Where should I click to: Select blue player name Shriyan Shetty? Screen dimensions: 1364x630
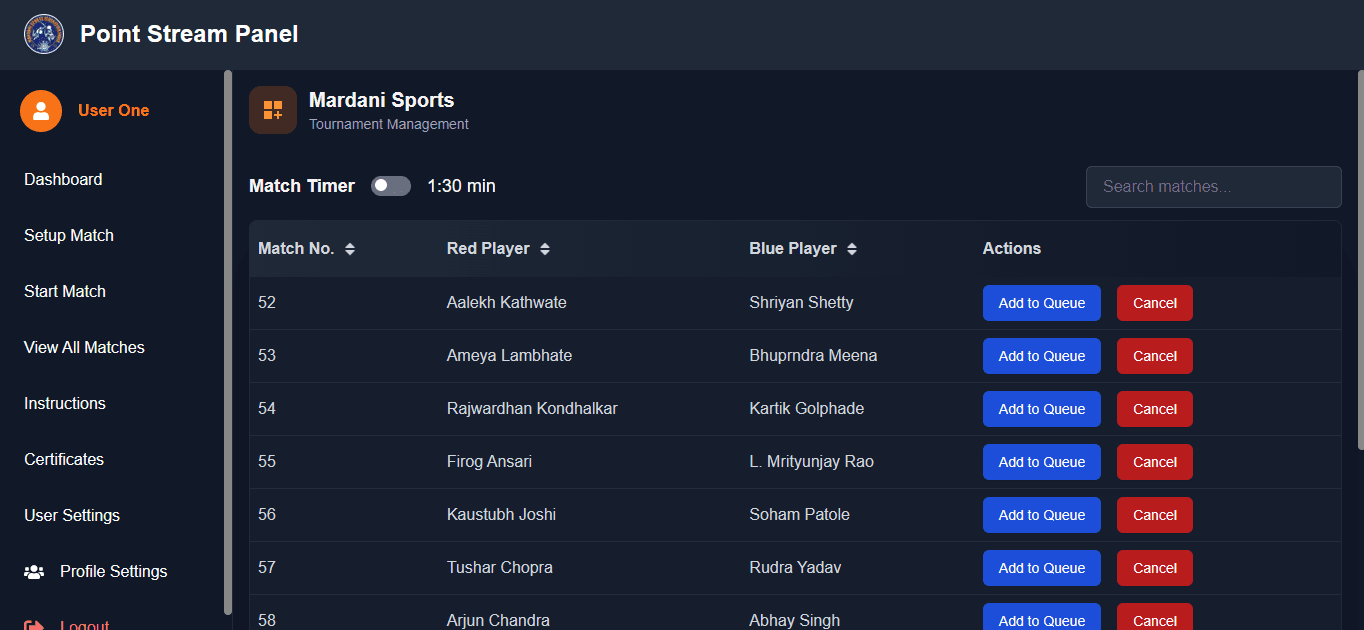pyautogui.click(x=801, y=303)
